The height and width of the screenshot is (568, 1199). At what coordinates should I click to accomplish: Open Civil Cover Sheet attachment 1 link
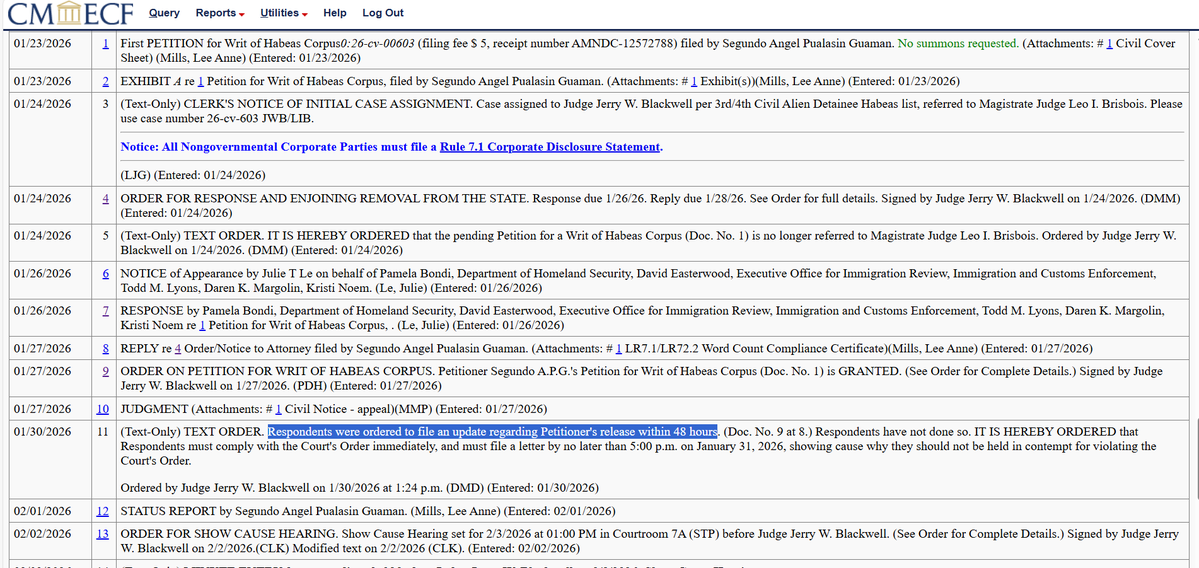click(x=1110, y=44)
